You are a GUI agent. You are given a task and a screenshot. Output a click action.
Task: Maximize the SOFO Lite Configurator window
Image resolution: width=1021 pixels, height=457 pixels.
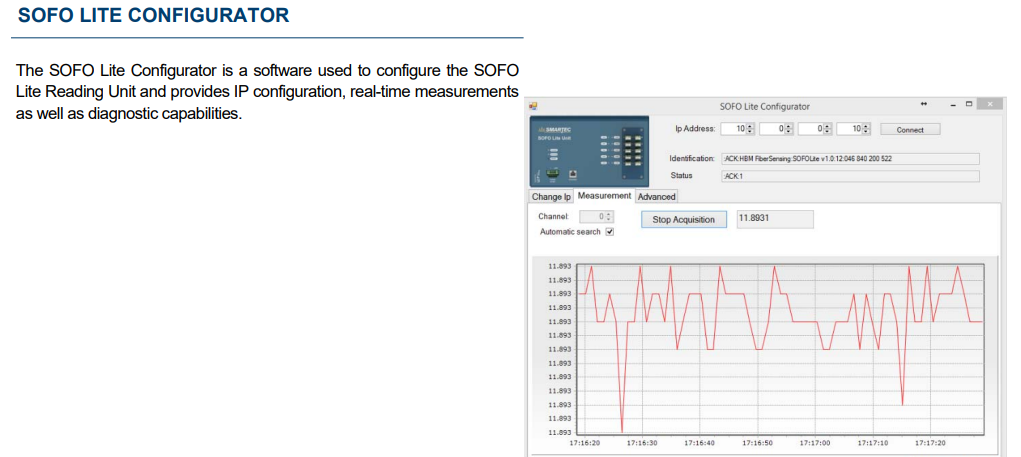click(969, 104)
